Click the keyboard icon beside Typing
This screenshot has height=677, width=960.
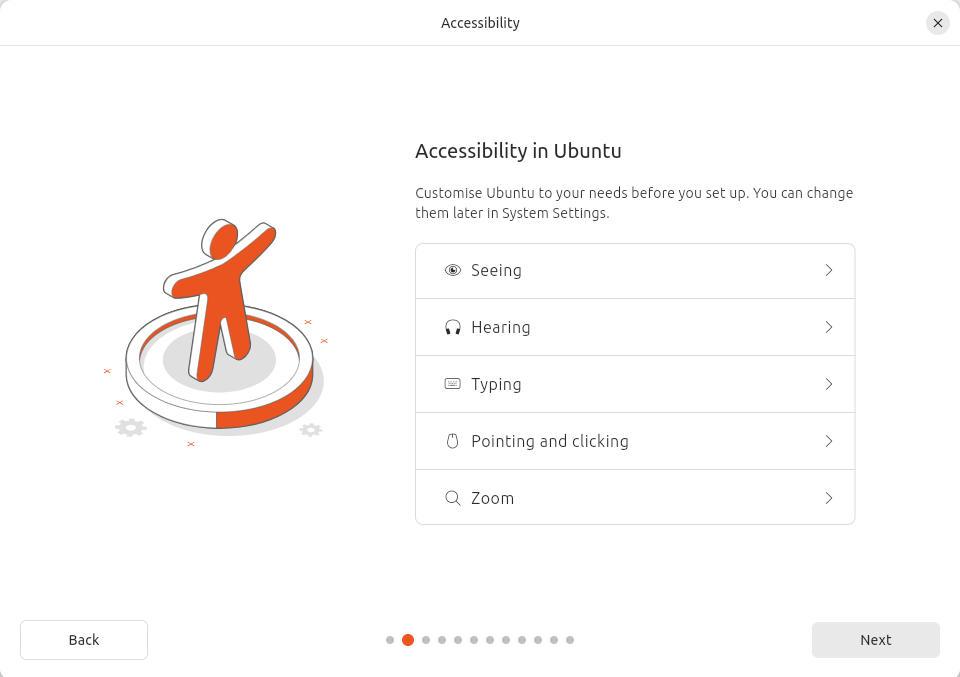pyautogui.click(x=453, y=384)
